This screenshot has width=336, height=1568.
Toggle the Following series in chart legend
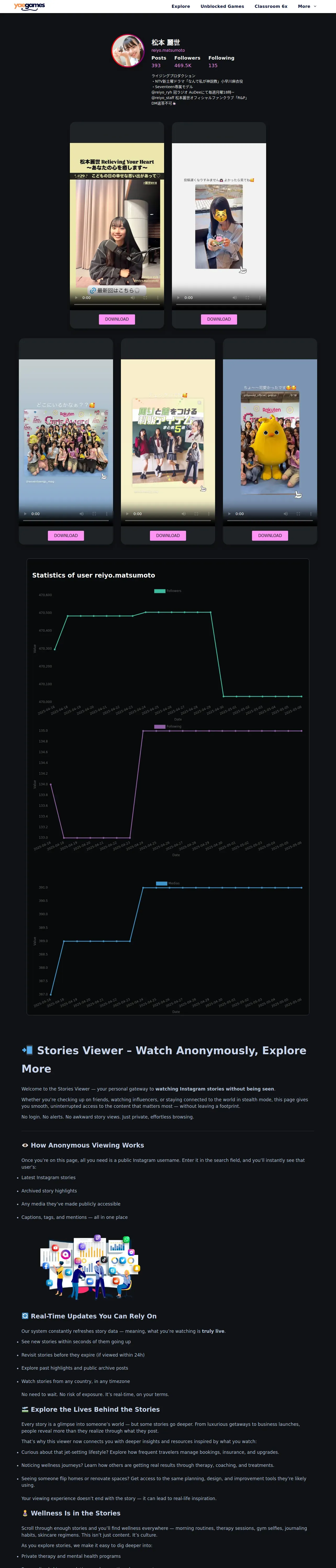pyautogui.click(x=168, y=726)
